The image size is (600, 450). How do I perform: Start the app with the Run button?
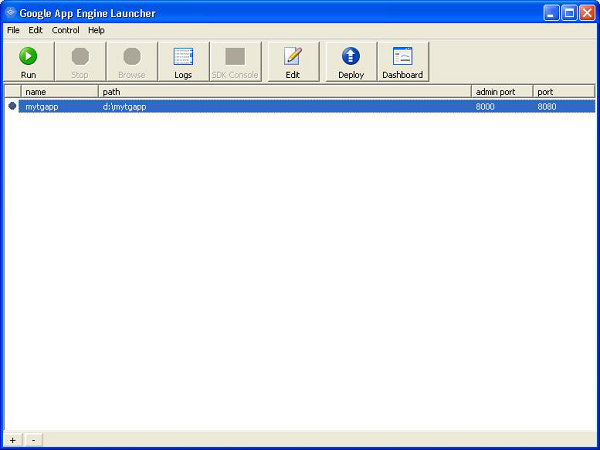coord(28,62)
